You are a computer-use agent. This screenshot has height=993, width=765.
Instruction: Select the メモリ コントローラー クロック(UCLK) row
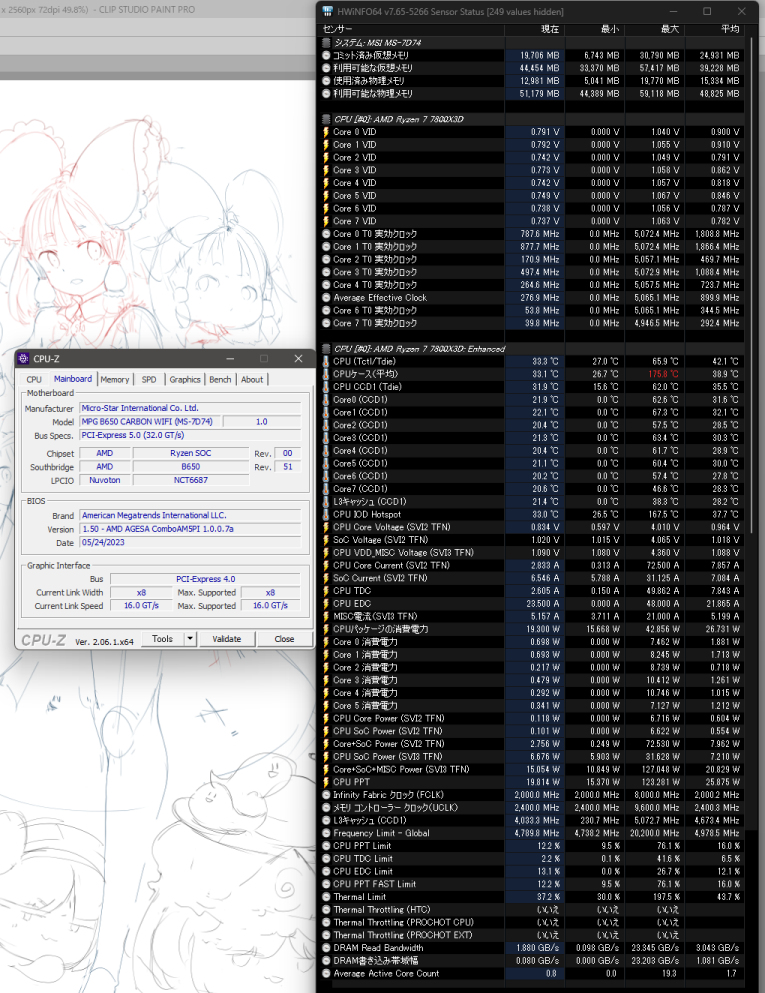(532, 807)
